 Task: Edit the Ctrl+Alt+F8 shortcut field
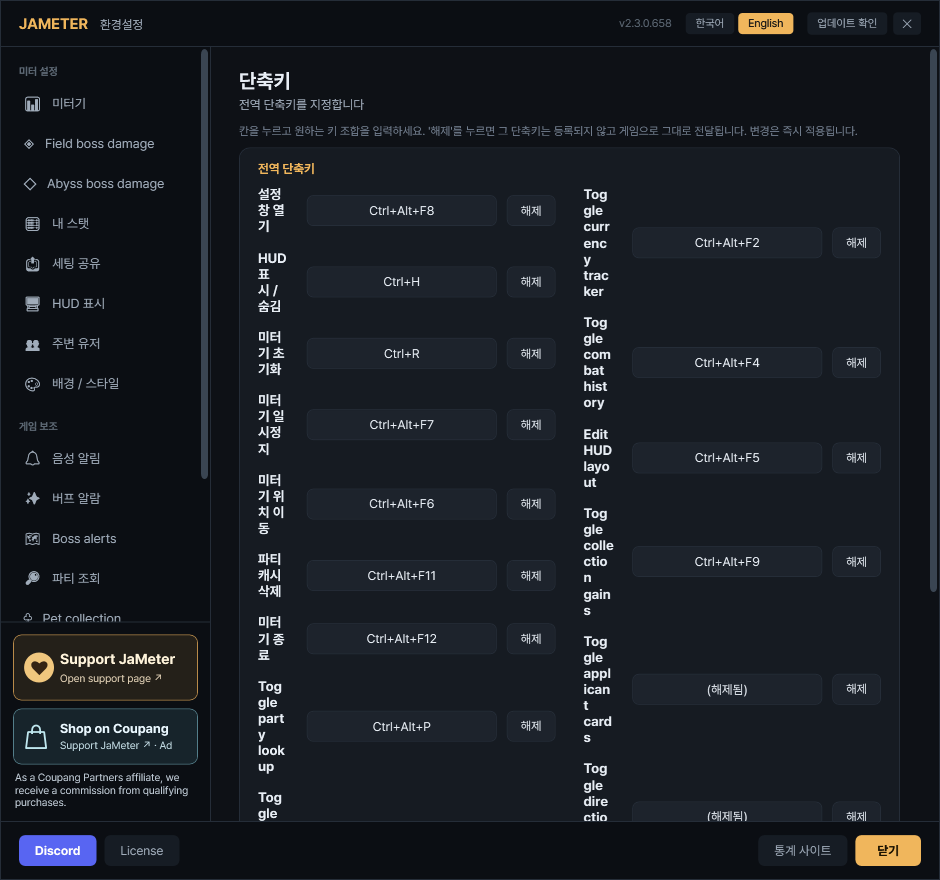tap(402, 210)
